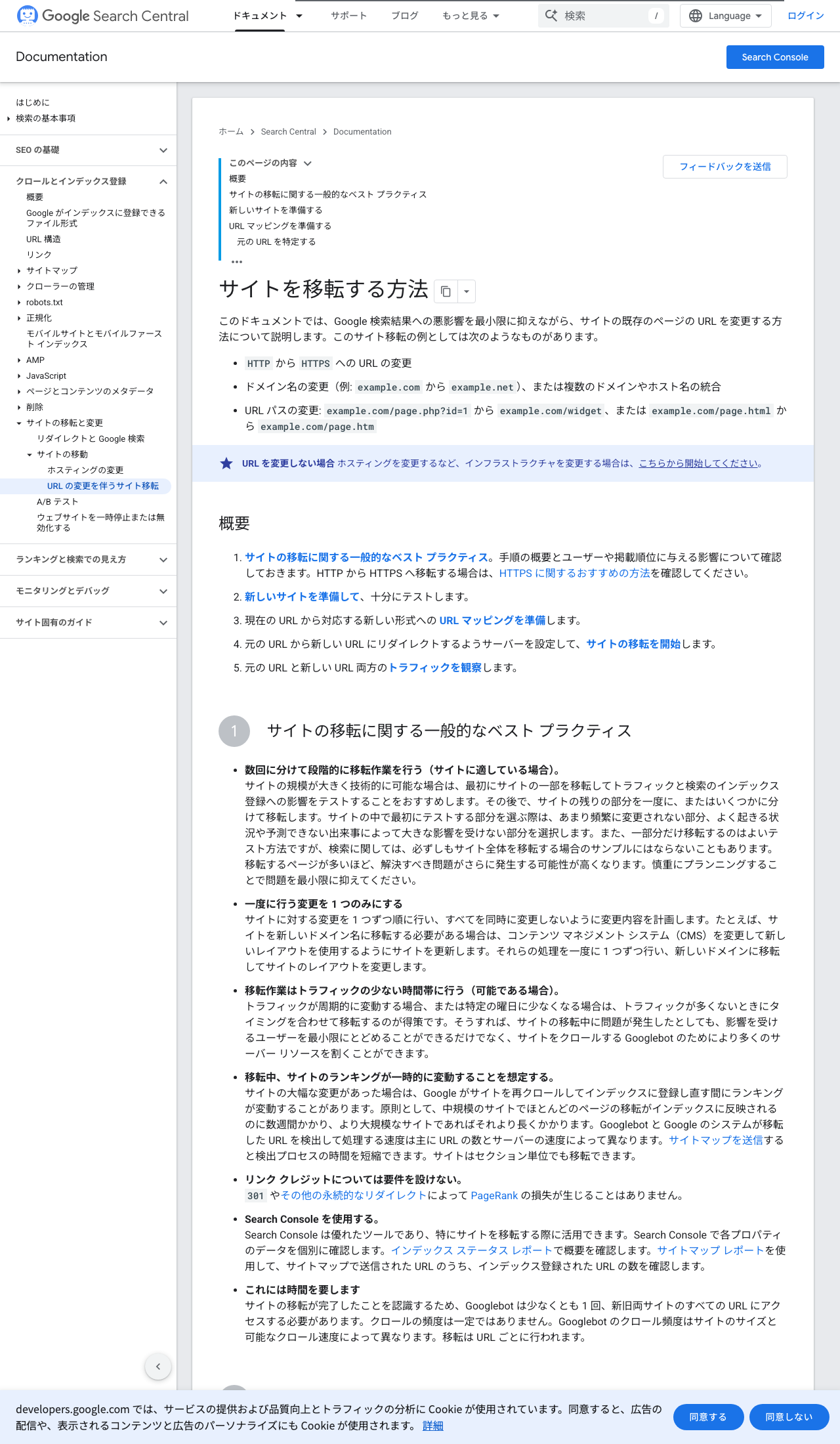
Task: Click the three-dots to expand page contents
Action: click(237, 261)
